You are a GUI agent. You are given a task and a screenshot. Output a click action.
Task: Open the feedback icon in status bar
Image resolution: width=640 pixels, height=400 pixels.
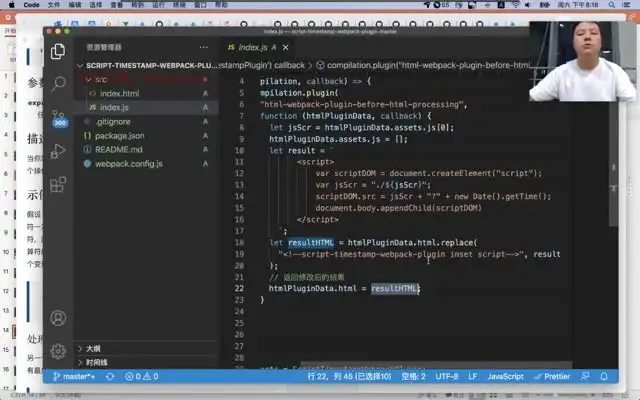[x=585, y=376]
